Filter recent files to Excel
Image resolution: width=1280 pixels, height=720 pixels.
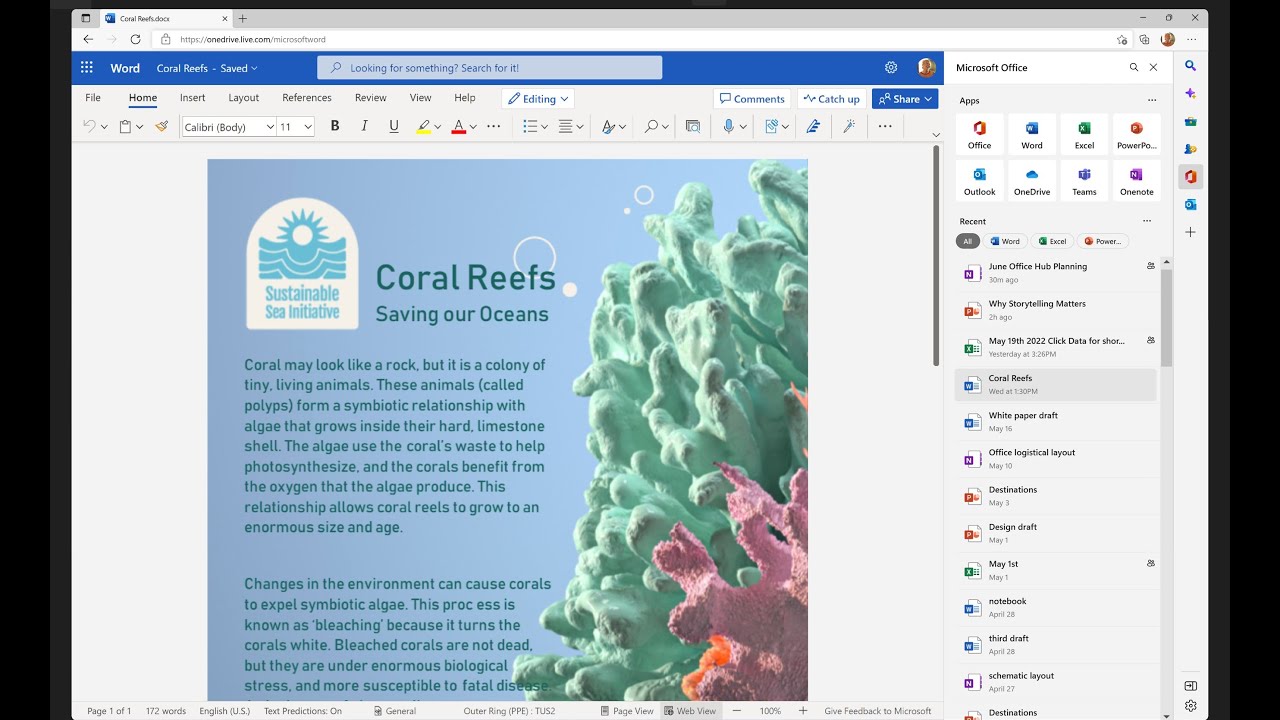[x=1052, y=241]
